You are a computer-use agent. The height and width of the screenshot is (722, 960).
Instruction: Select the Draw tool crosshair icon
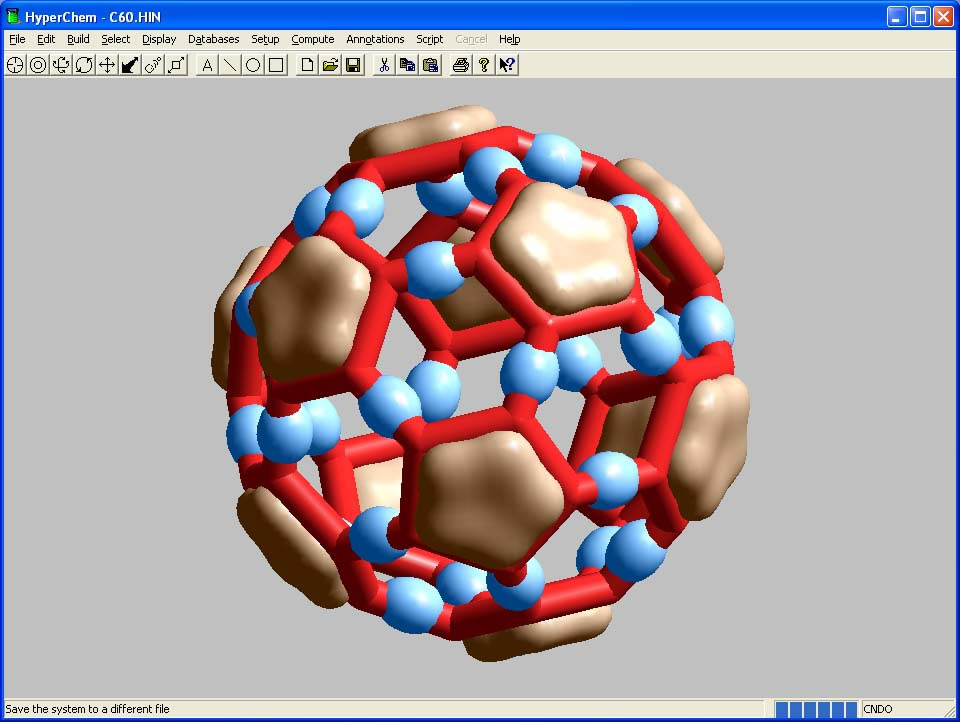coord(15,65)
